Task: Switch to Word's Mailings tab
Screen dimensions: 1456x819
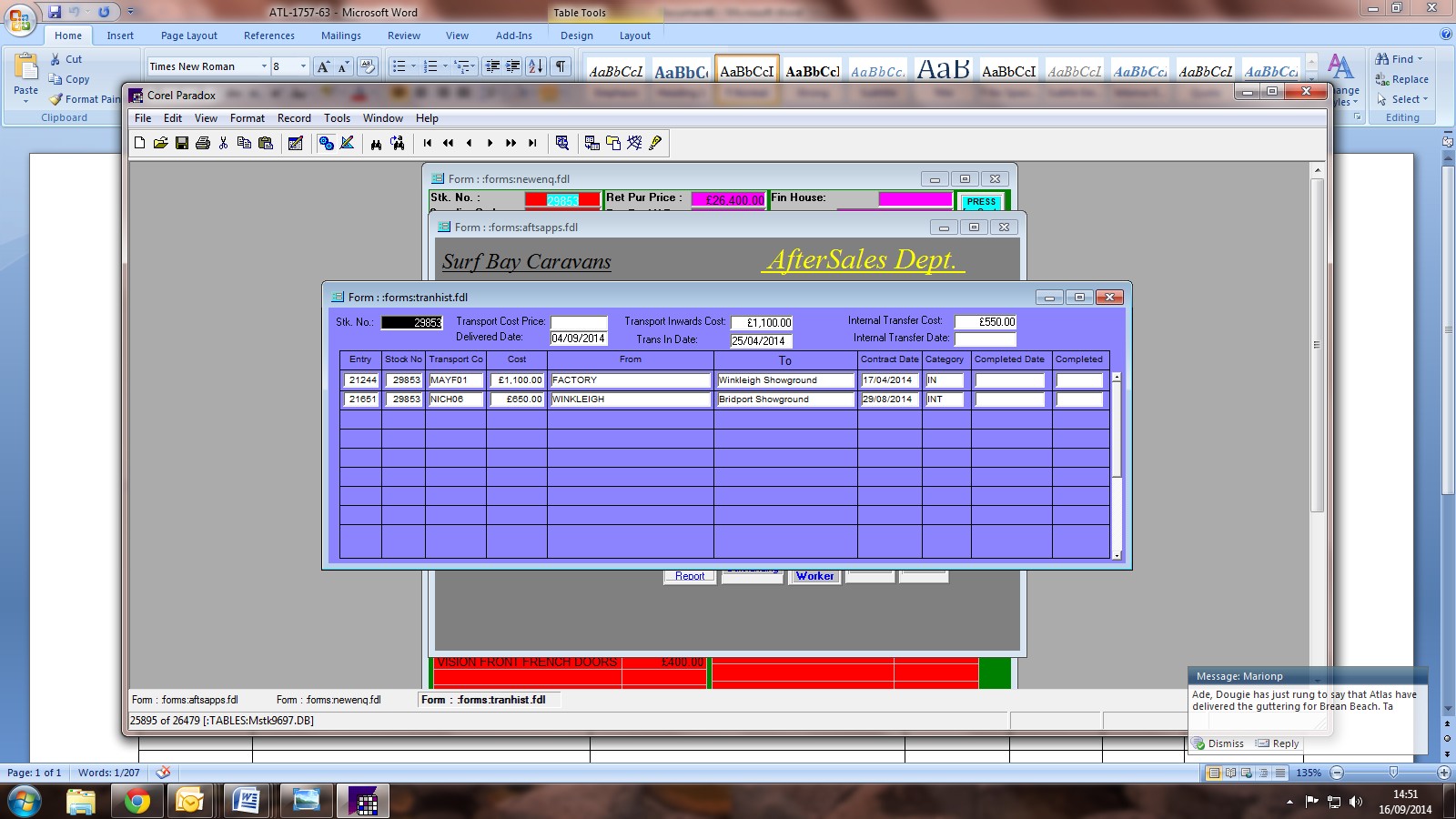Action: coord(341,35)
